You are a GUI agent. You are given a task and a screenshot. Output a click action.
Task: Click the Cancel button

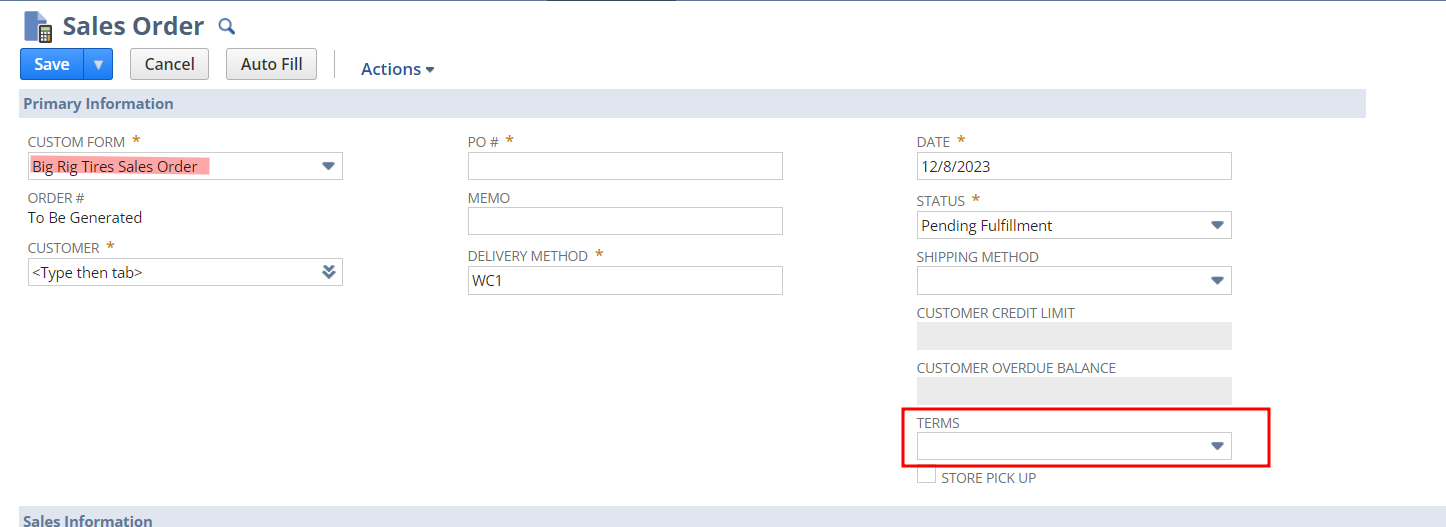pyautogui.click(x=169, y=64)
